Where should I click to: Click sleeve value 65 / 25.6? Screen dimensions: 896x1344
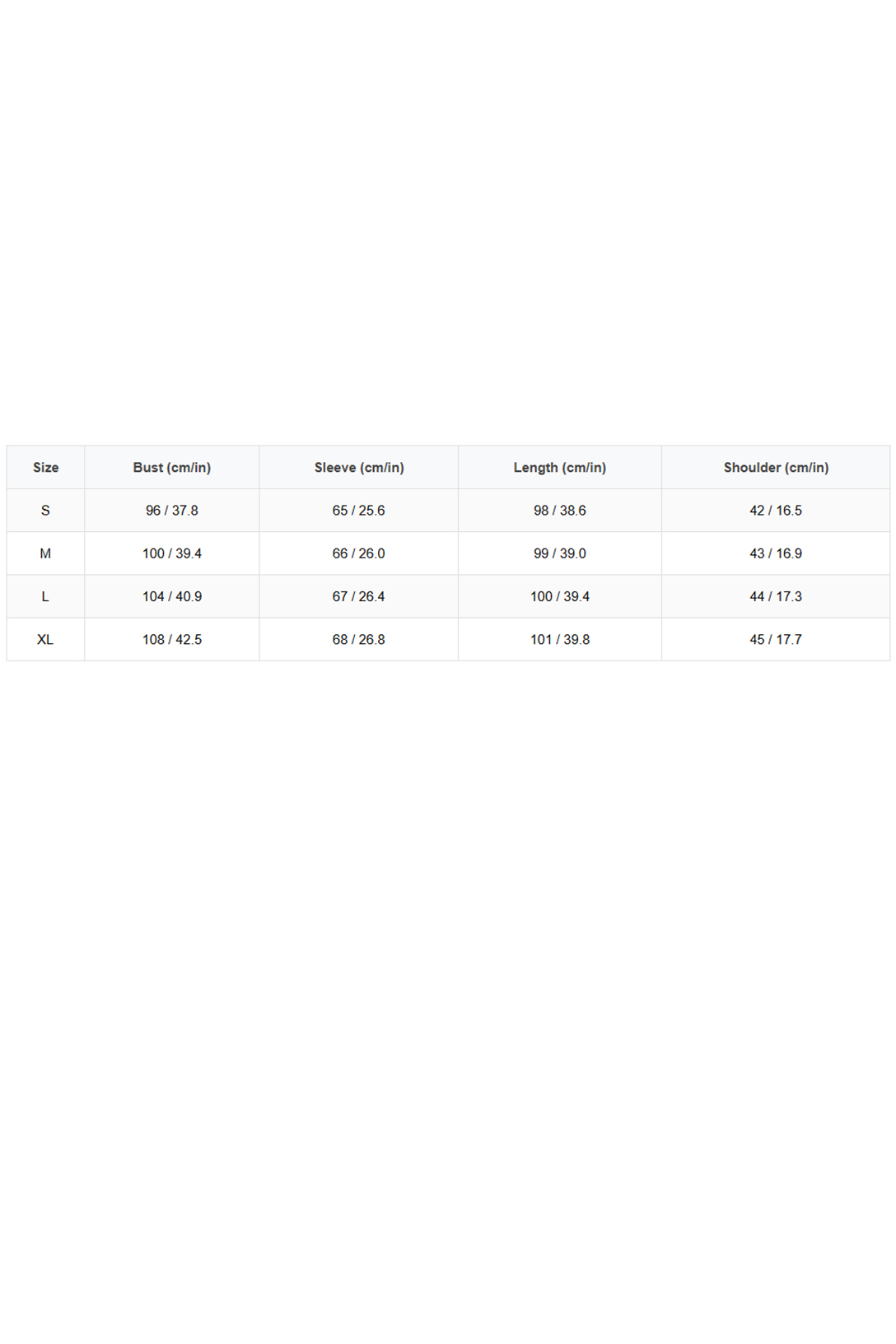tap(359, 511)
